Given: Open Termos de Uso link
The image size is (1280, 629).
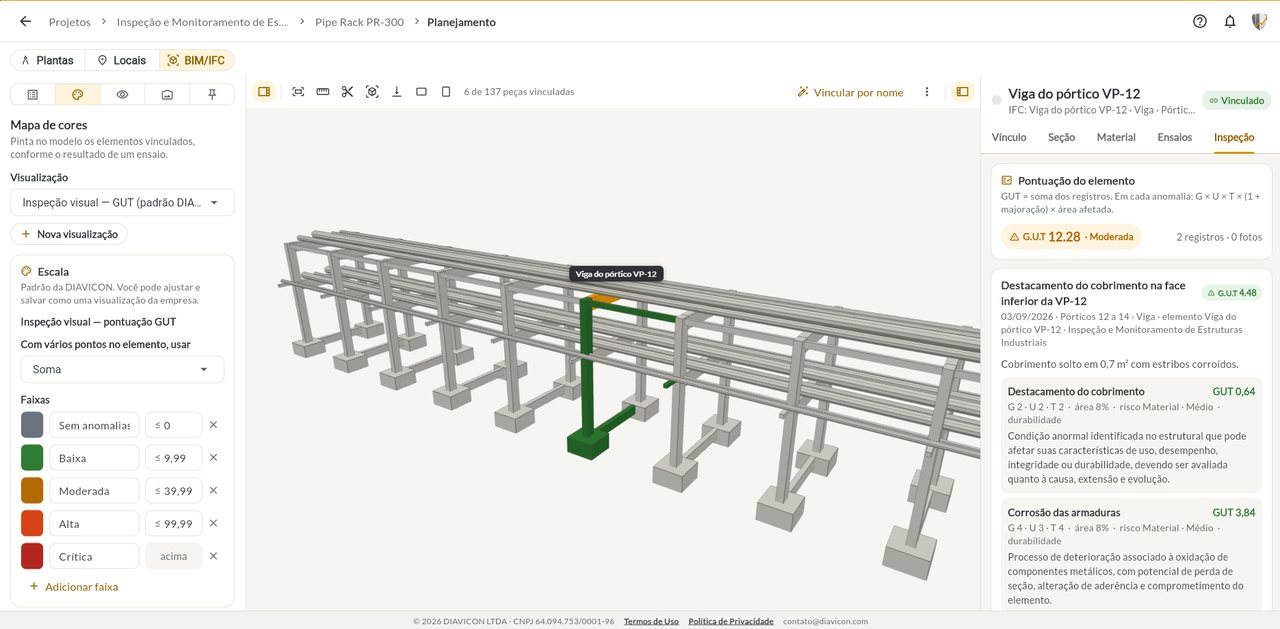Looking at the screenshot, I should pos(651,621).
